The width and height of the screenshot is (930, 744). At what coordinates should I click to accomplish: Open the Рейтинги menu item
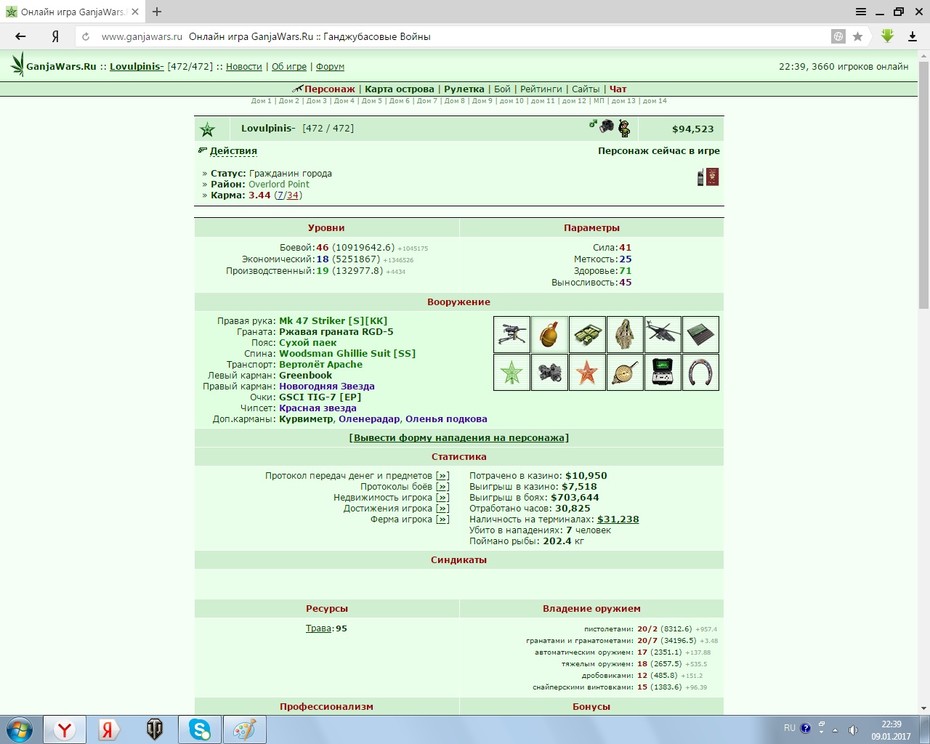pos(540,89)
